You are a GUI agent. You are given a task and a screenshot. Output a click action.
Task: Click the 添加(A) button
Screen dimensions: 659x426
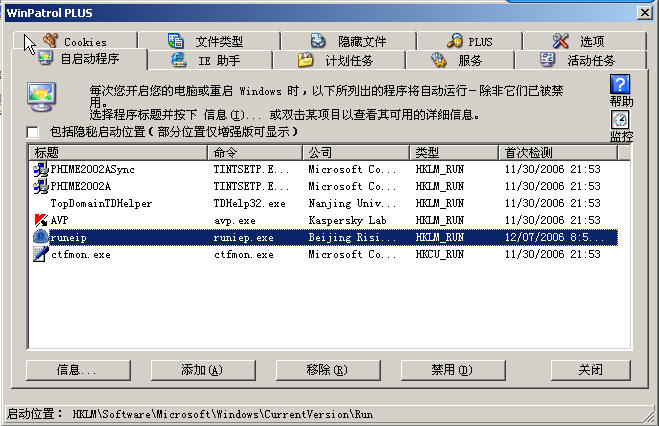point(203,370)
